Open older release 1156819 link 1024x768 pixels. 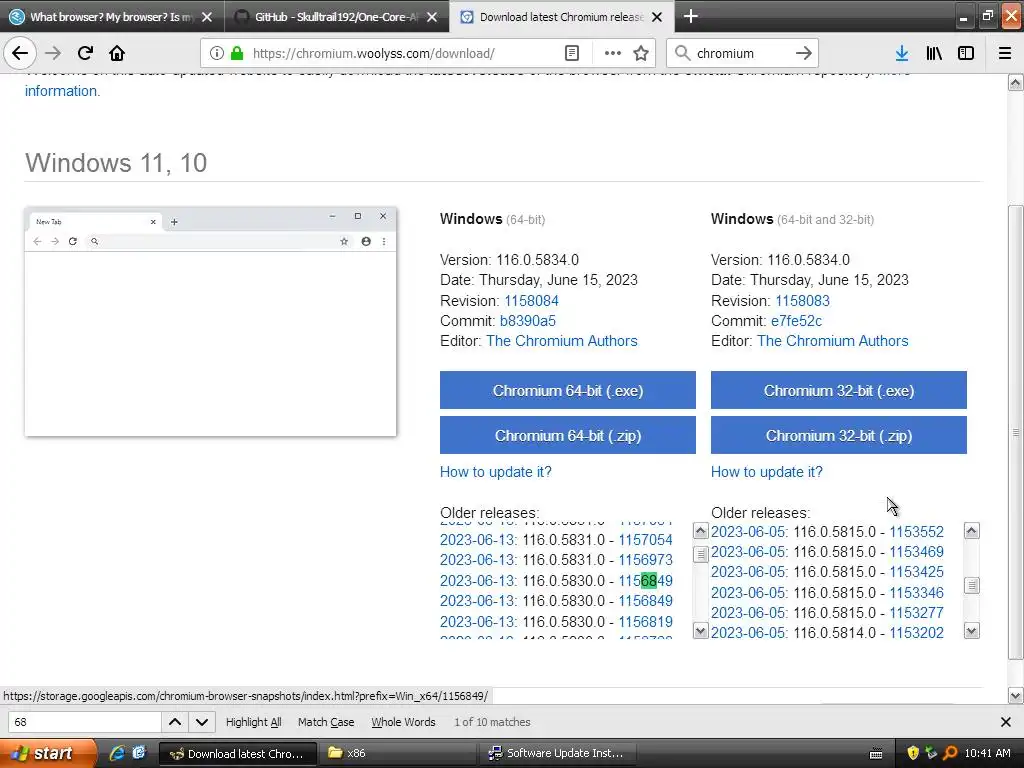pos(645,622)
